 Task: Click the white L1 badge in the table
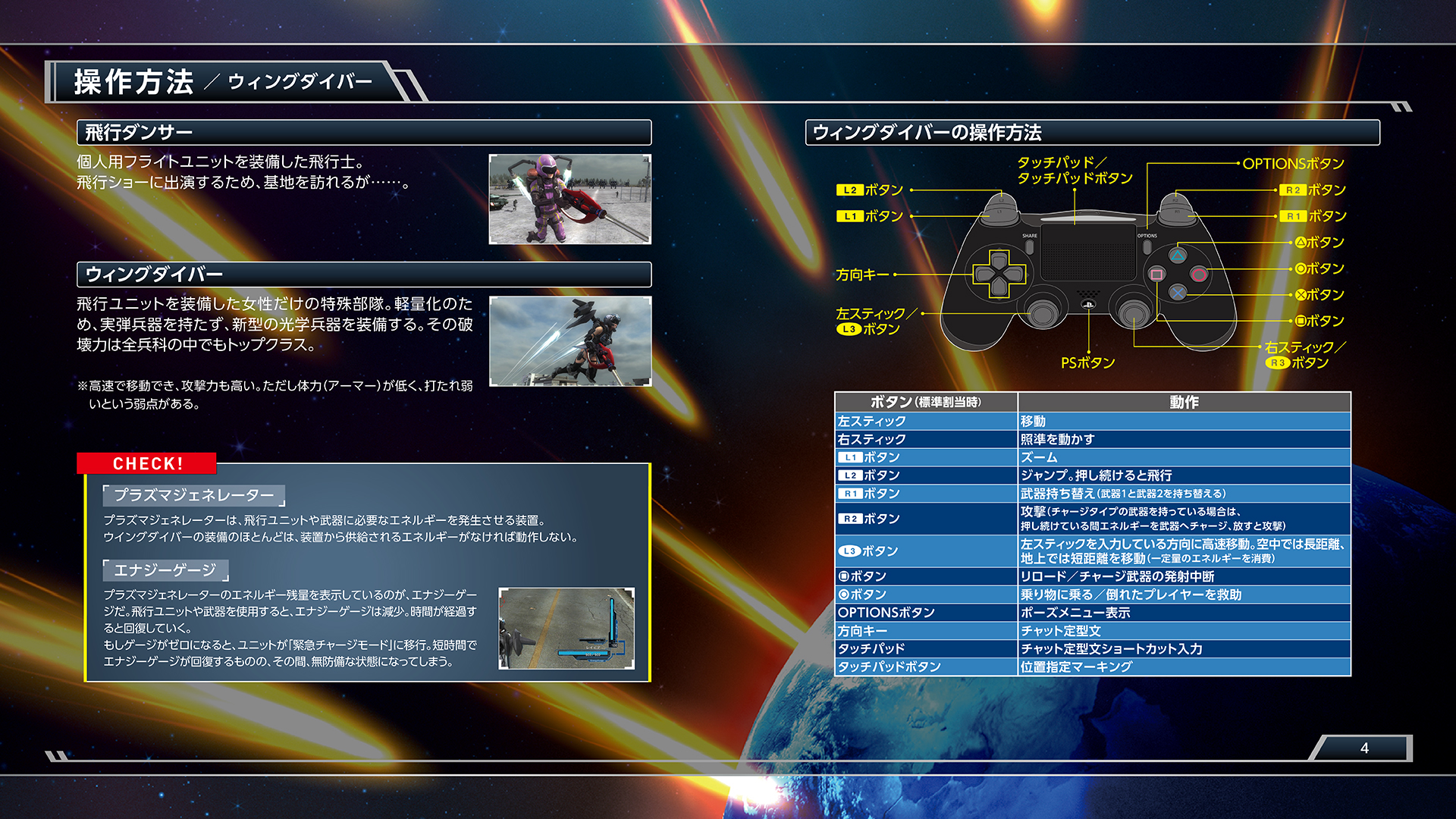click(x=849, y=457)
